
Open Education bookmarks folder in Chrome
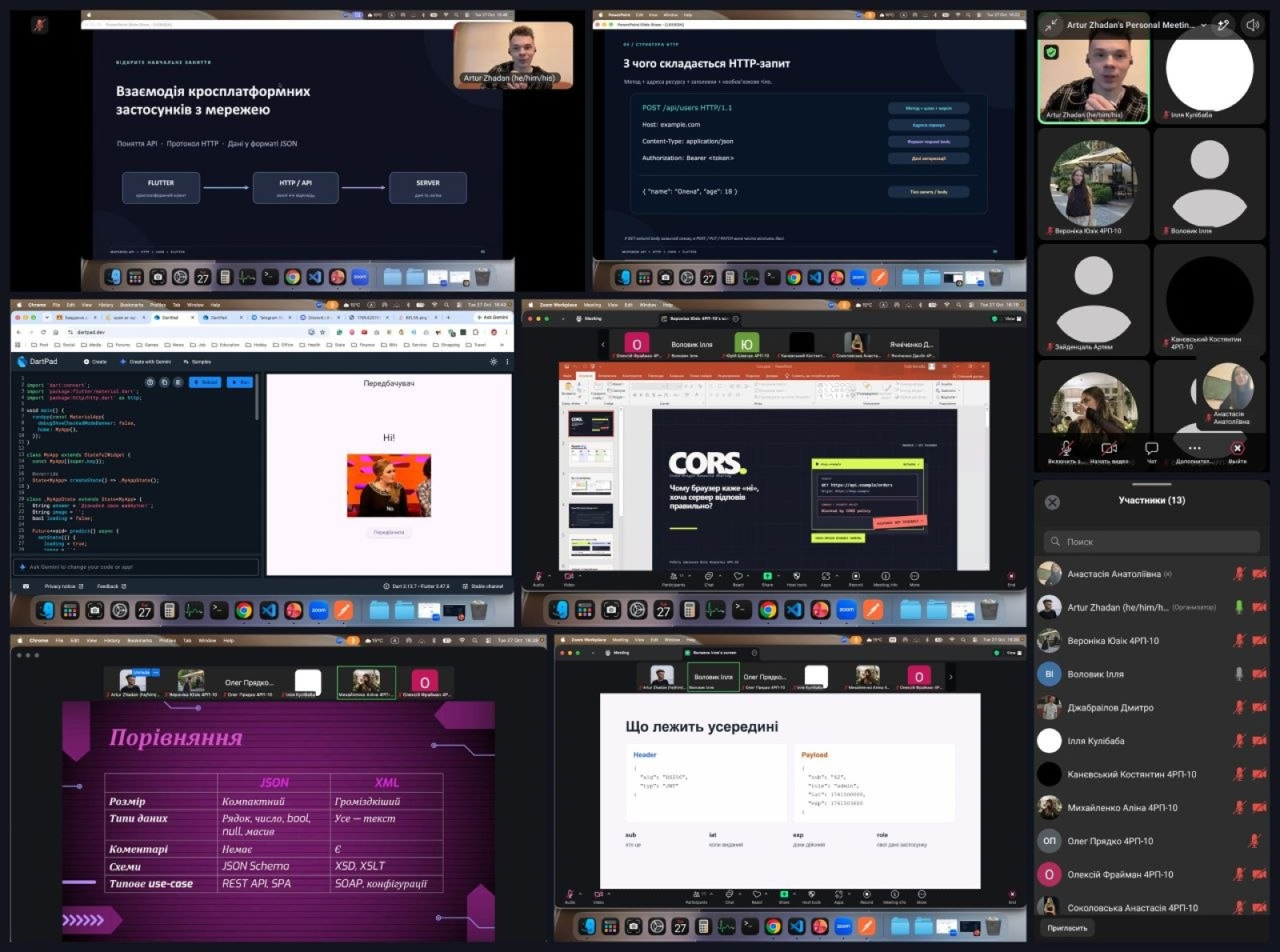pyautogui.click(x=226, y=345)
